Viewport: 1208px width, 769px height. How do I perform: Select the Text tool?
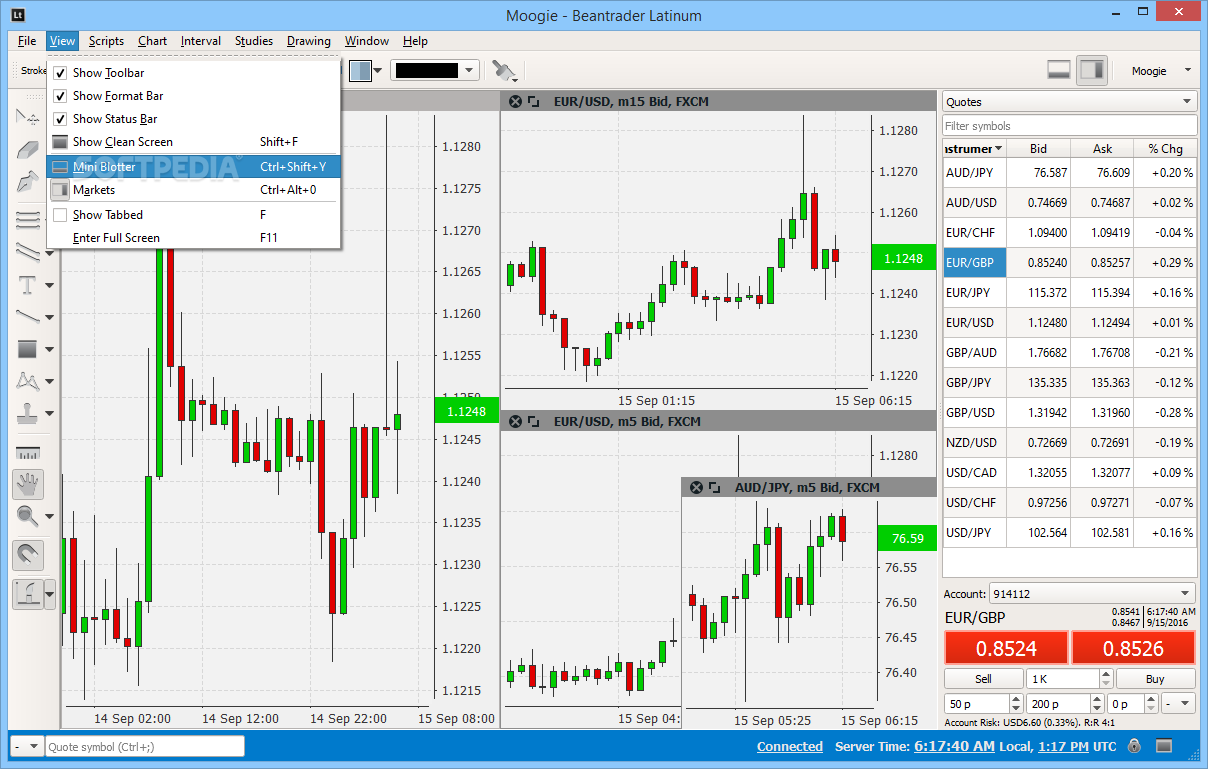[27, 285]
